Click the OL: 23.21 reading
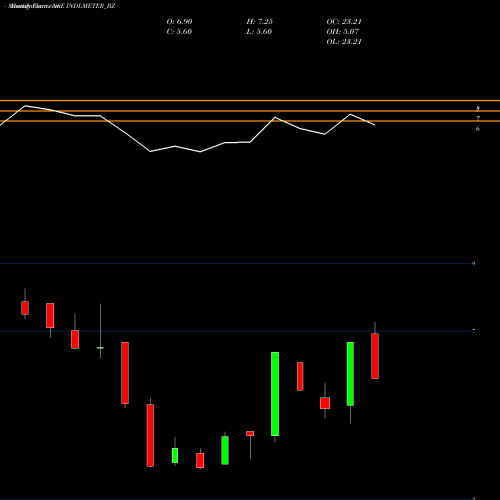500x500 pixels. pos(344,42)
